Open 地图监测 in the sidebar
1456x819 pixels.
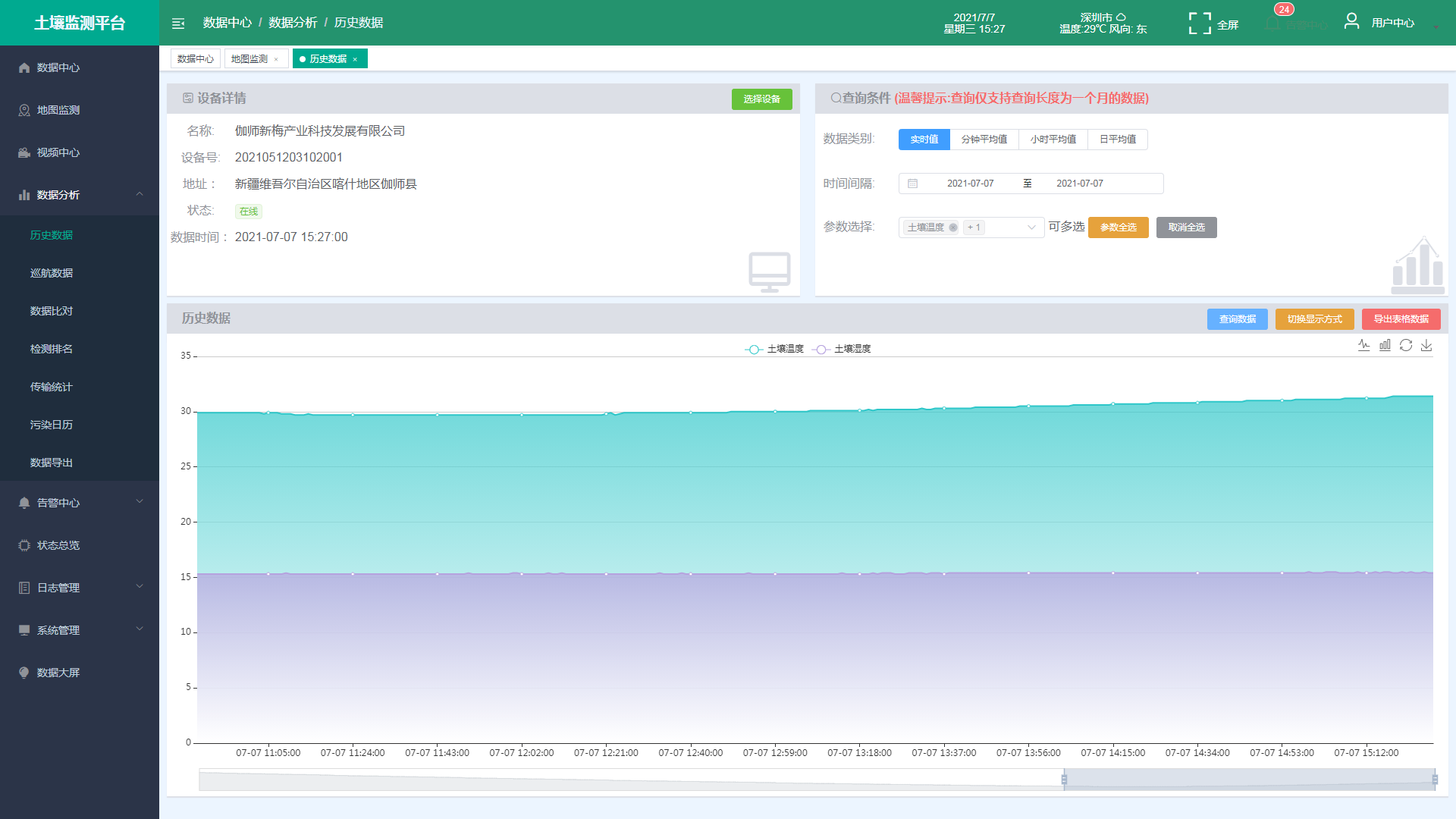pyautogui.click(x=80, y=110)
